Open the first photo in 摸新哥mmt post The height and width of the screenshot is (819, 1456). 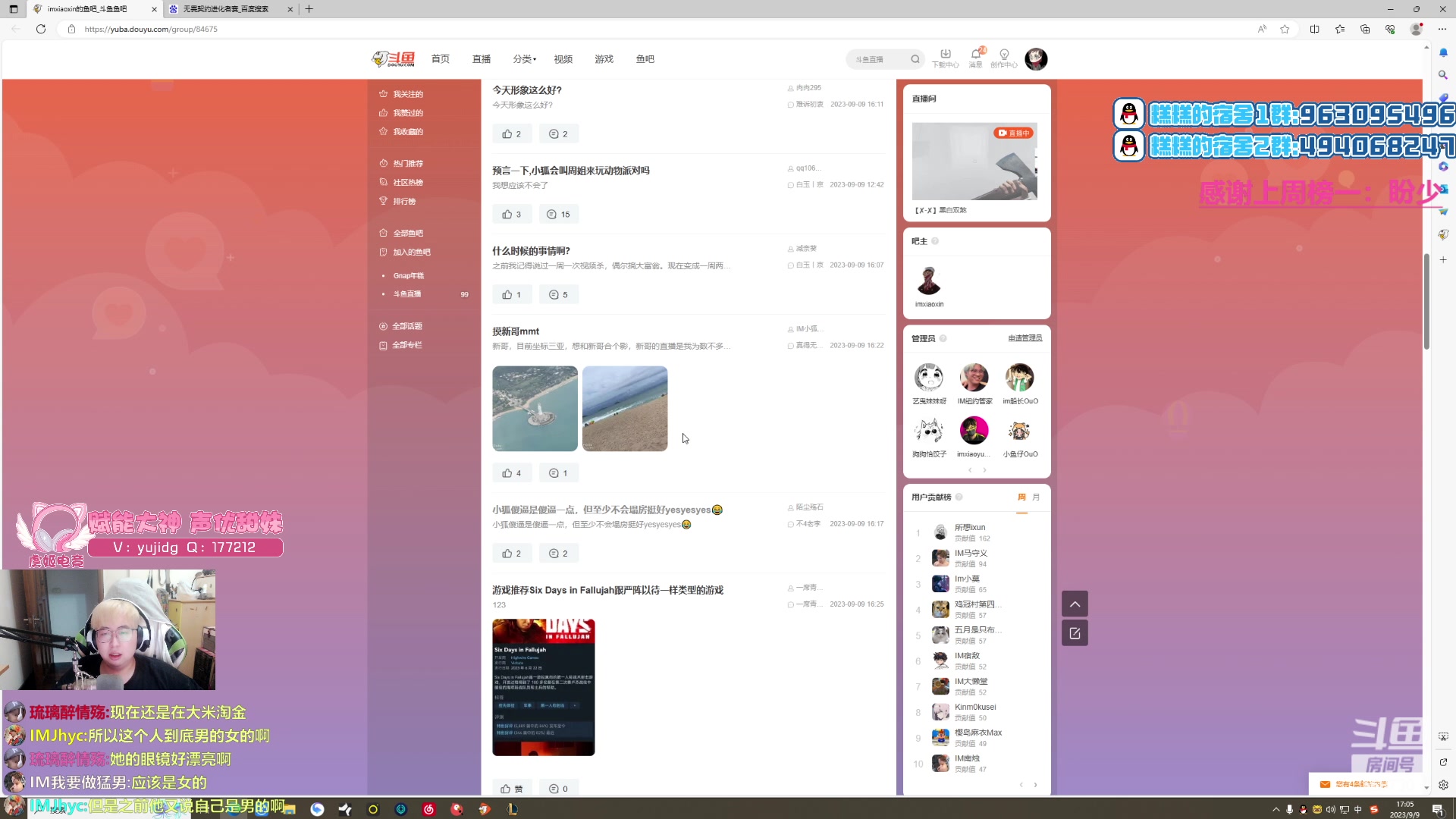(x=535, y=409)
